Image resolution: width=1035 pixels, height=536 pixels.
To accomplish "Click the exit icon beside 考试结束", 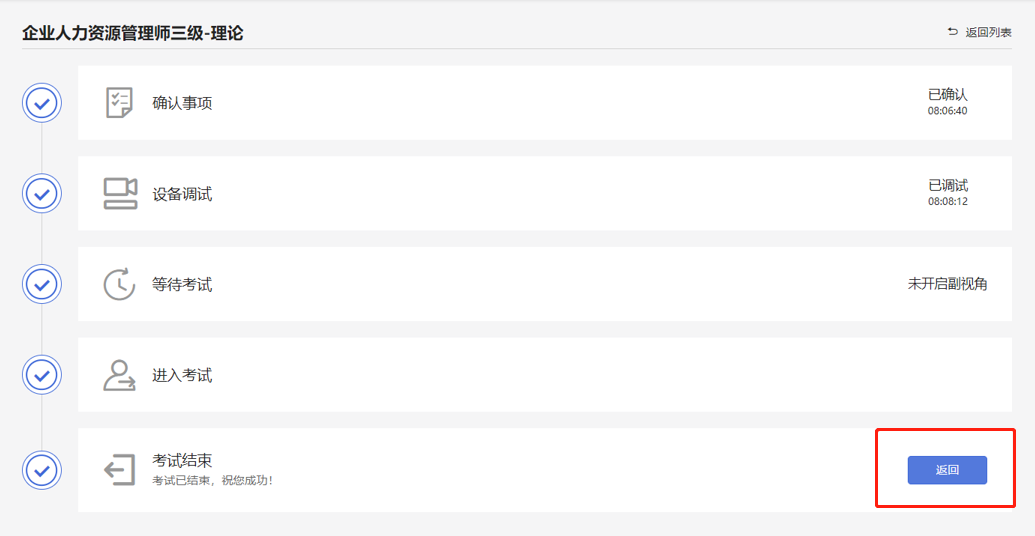I will click(120, 469).
